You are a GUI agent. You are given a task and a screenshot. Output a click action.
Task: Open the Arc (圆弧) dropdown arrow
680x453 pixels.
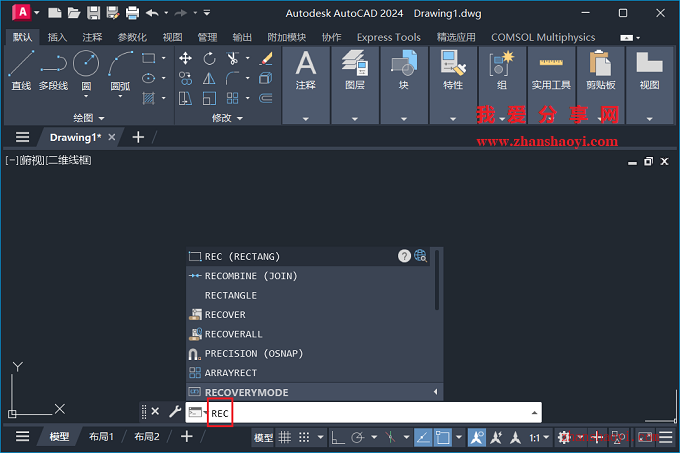click(x=120, y=96)
